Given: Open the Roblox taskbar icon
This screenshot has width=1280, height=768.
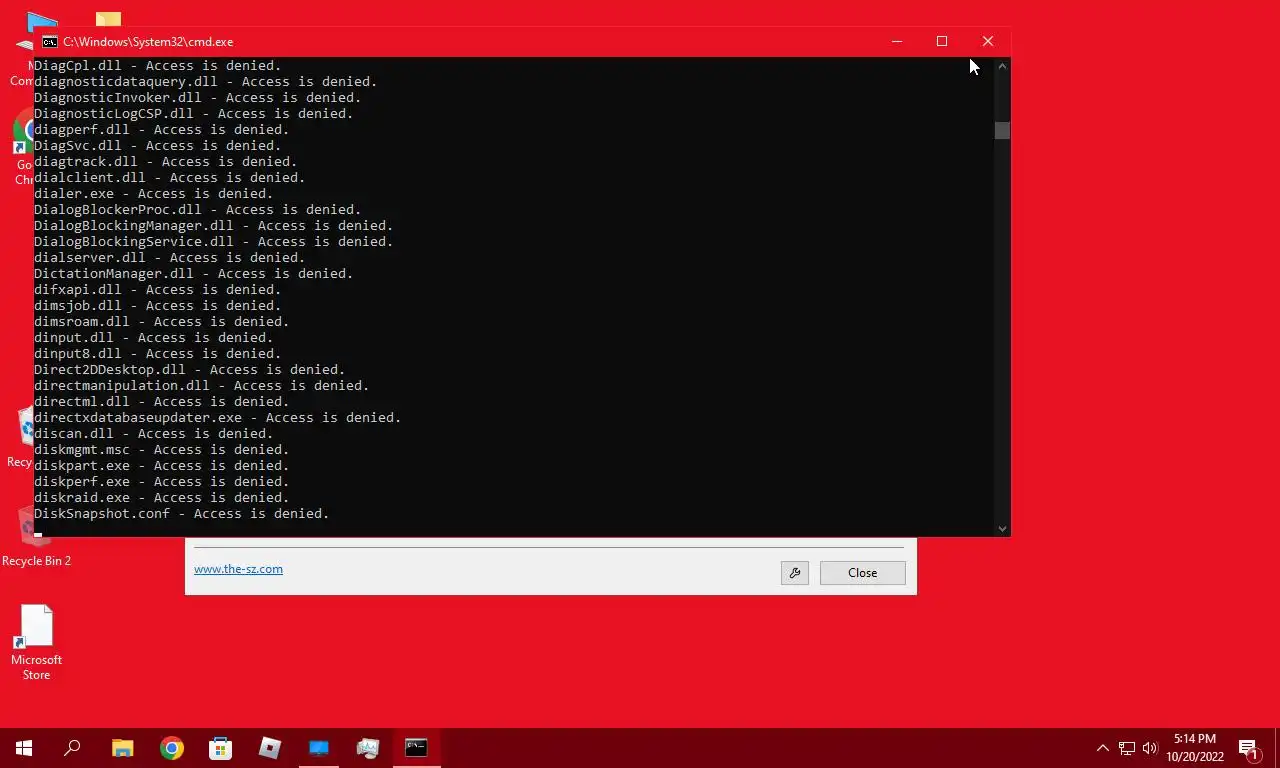Looking at the screenshot, I should click(x=270, y=748).
